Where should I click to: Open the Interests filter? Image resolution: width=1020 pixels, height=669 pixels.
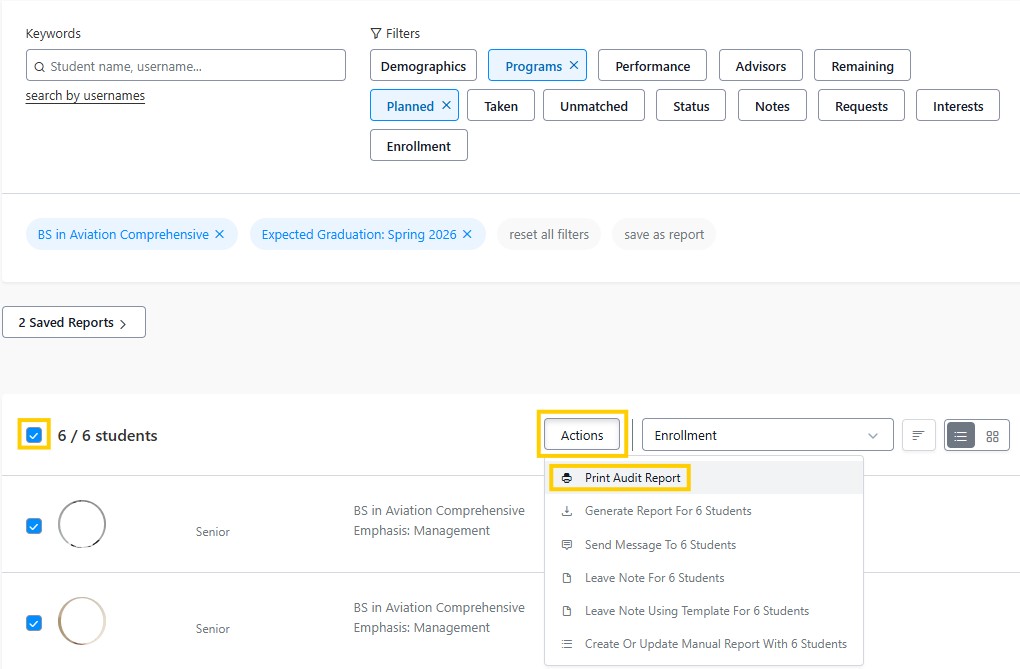958,105
